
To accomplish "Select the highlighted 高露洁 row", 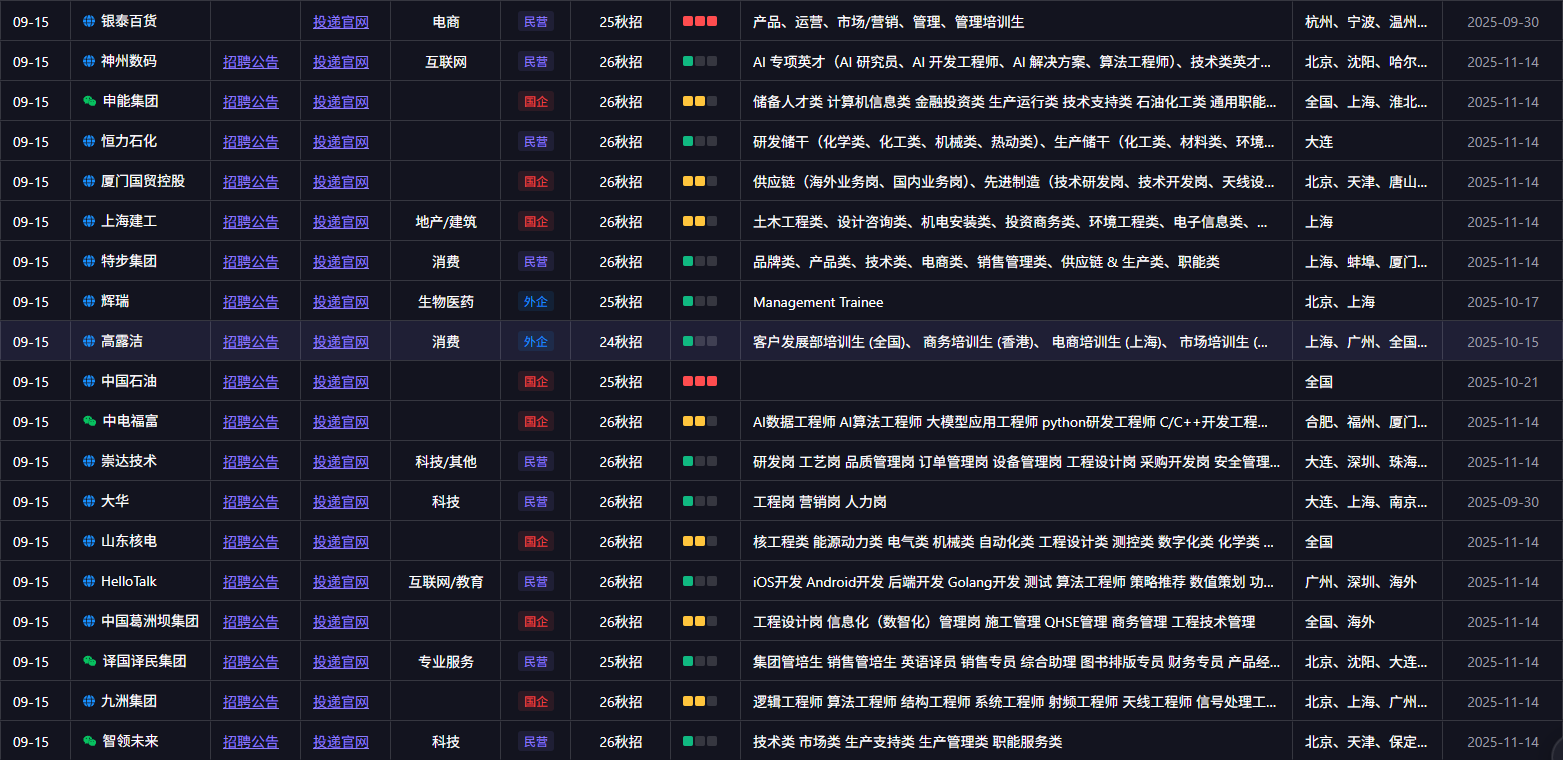I will (x=900, y=341).
